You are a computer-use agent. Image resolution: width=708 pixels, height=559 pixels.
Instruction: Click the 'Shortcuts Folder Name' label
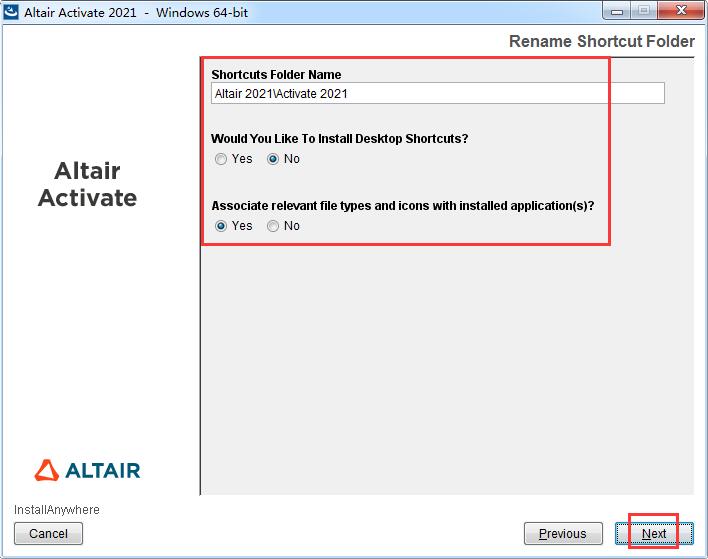tap(276, 75)
